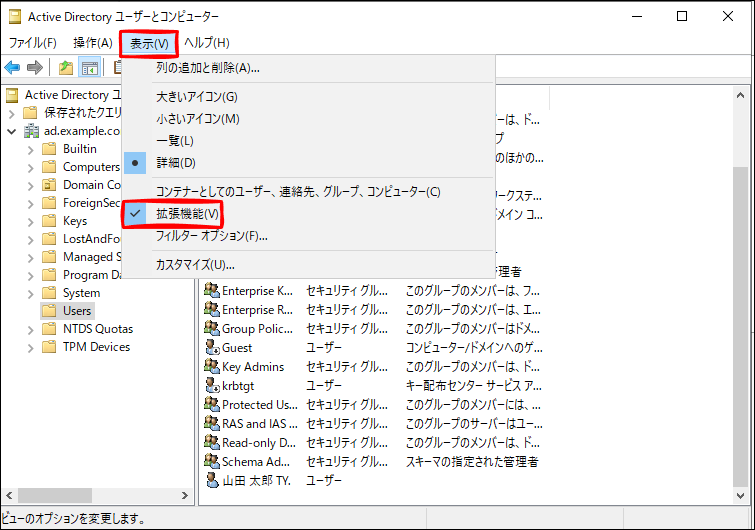
Task: Select the 詳細(D) view radio option
Action: click(175, 162)
